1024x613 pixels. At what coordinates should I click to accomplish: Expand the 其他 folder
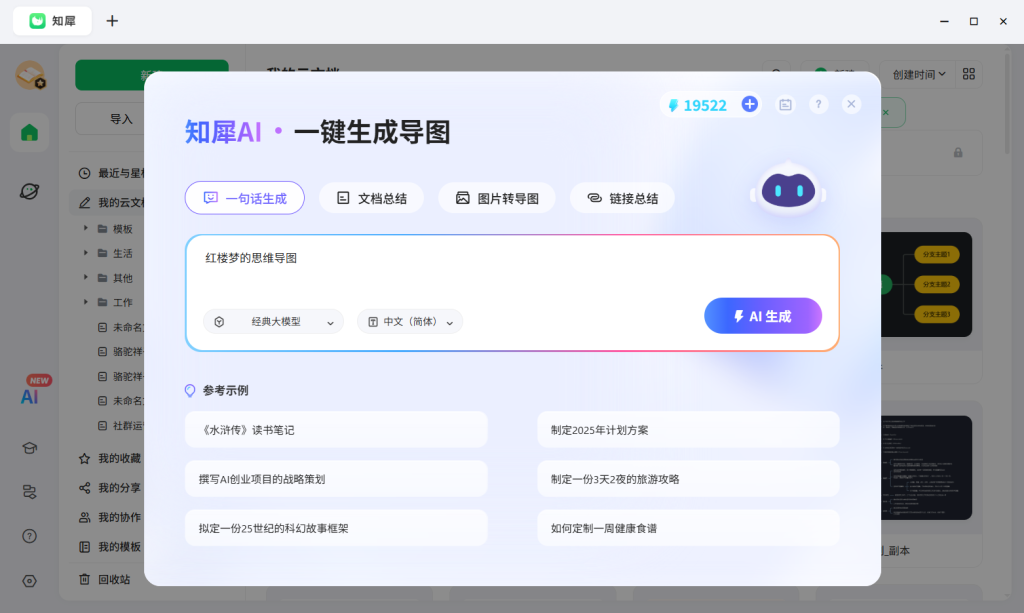point(86,277)
